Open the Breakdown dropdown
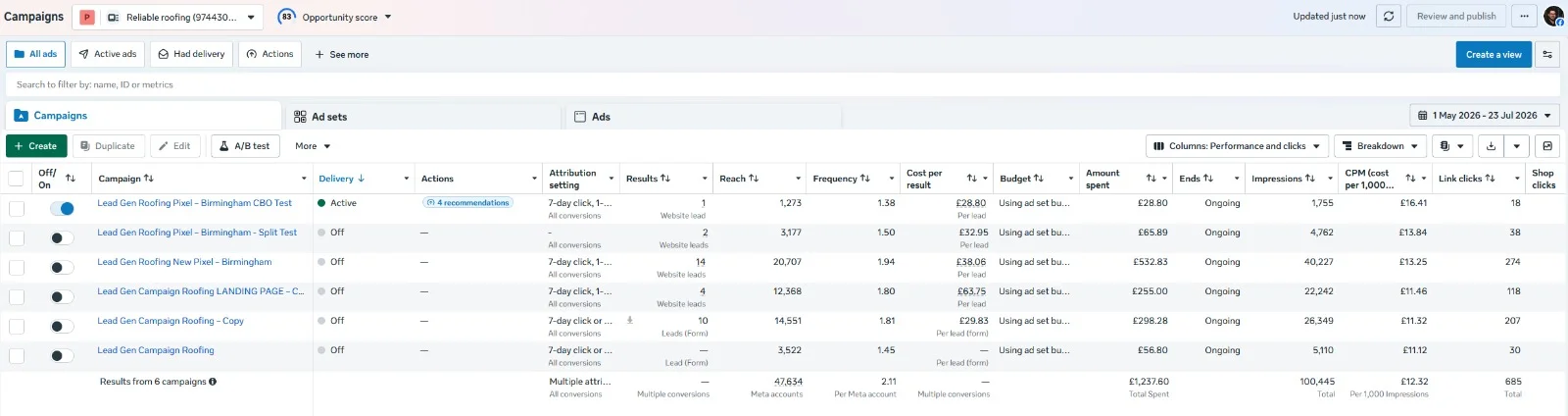 (x=1380, y=146)
